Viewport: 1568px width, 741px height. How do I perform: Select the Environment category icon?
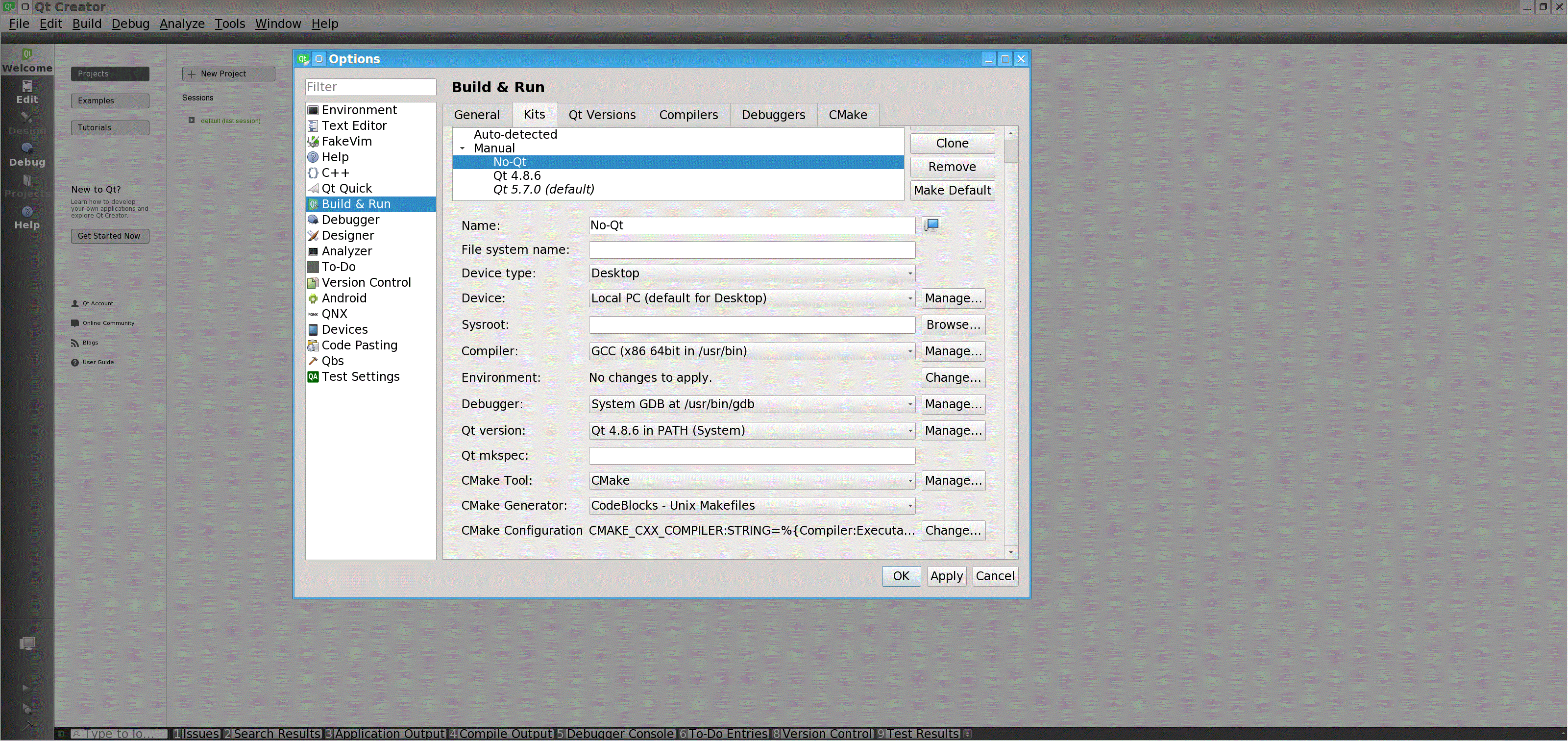point(313,110)
